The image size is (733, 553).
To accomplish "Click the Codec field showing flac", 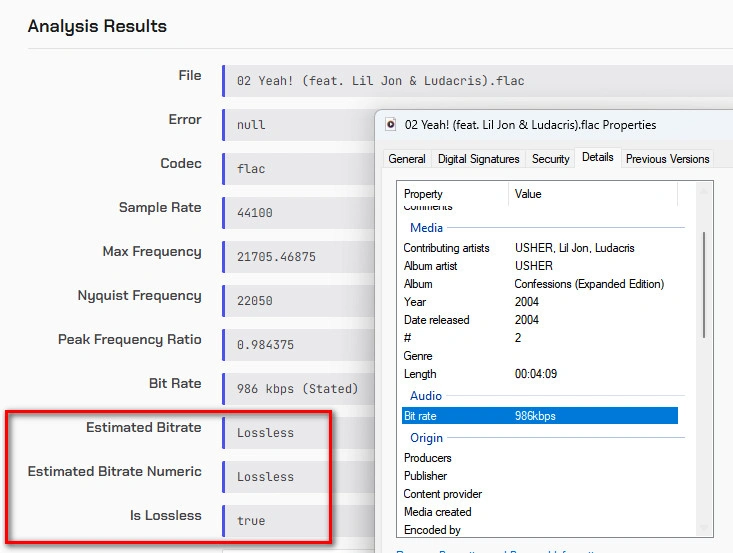I will coord(298,169).
